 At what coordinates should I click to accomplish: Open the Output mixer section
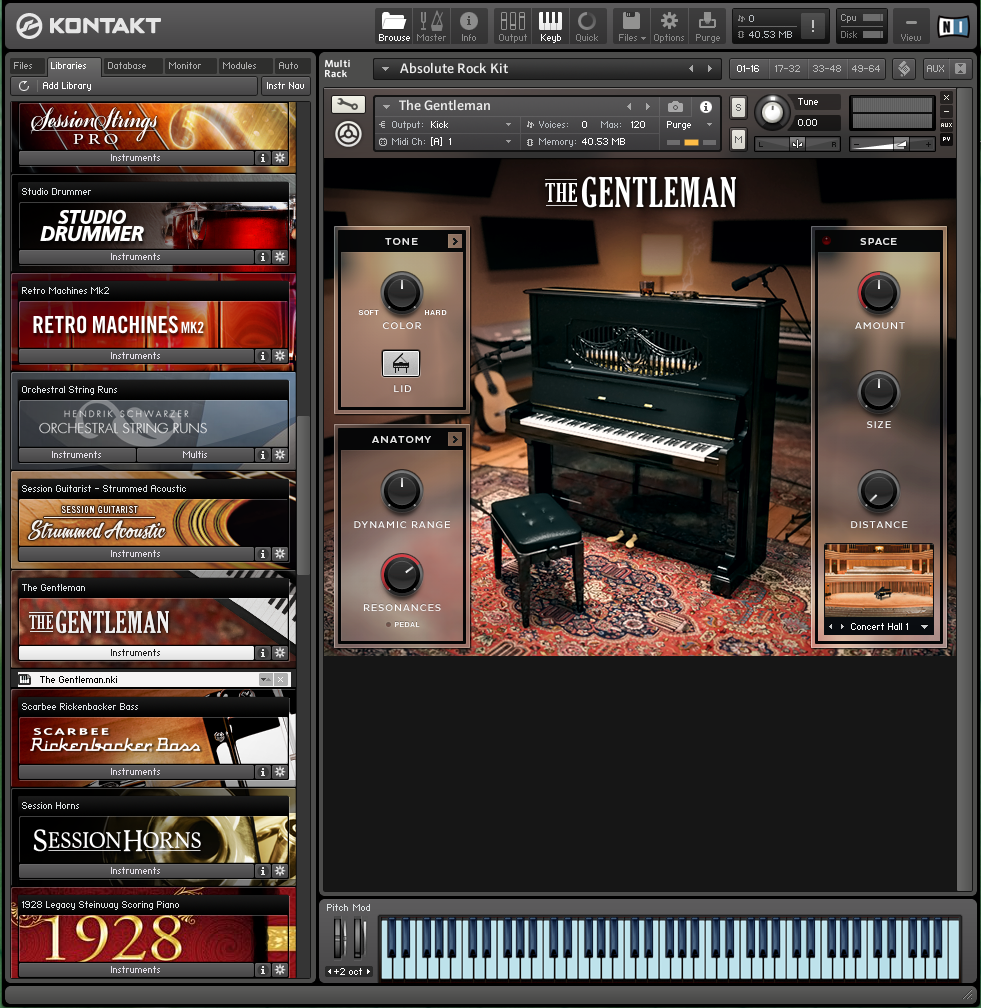(x=512, y=27)
